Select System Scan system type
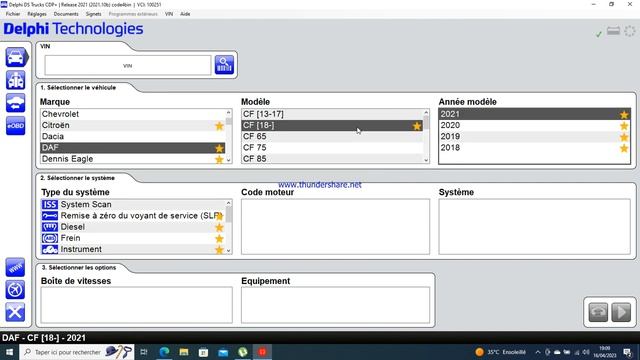Screen dimensions: 640x360 (132, 204)
